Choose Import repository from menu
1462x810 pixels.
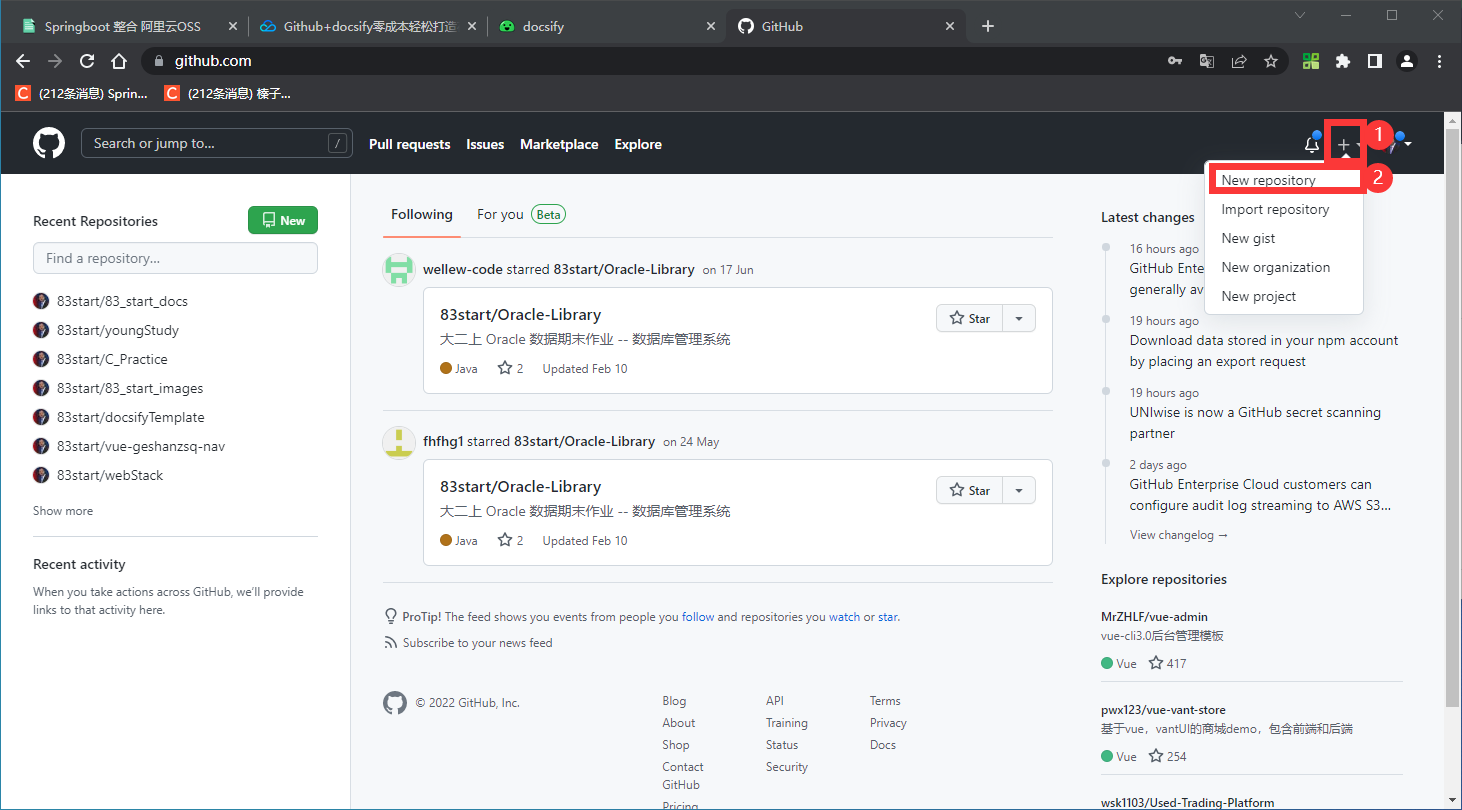(1284, 209)
